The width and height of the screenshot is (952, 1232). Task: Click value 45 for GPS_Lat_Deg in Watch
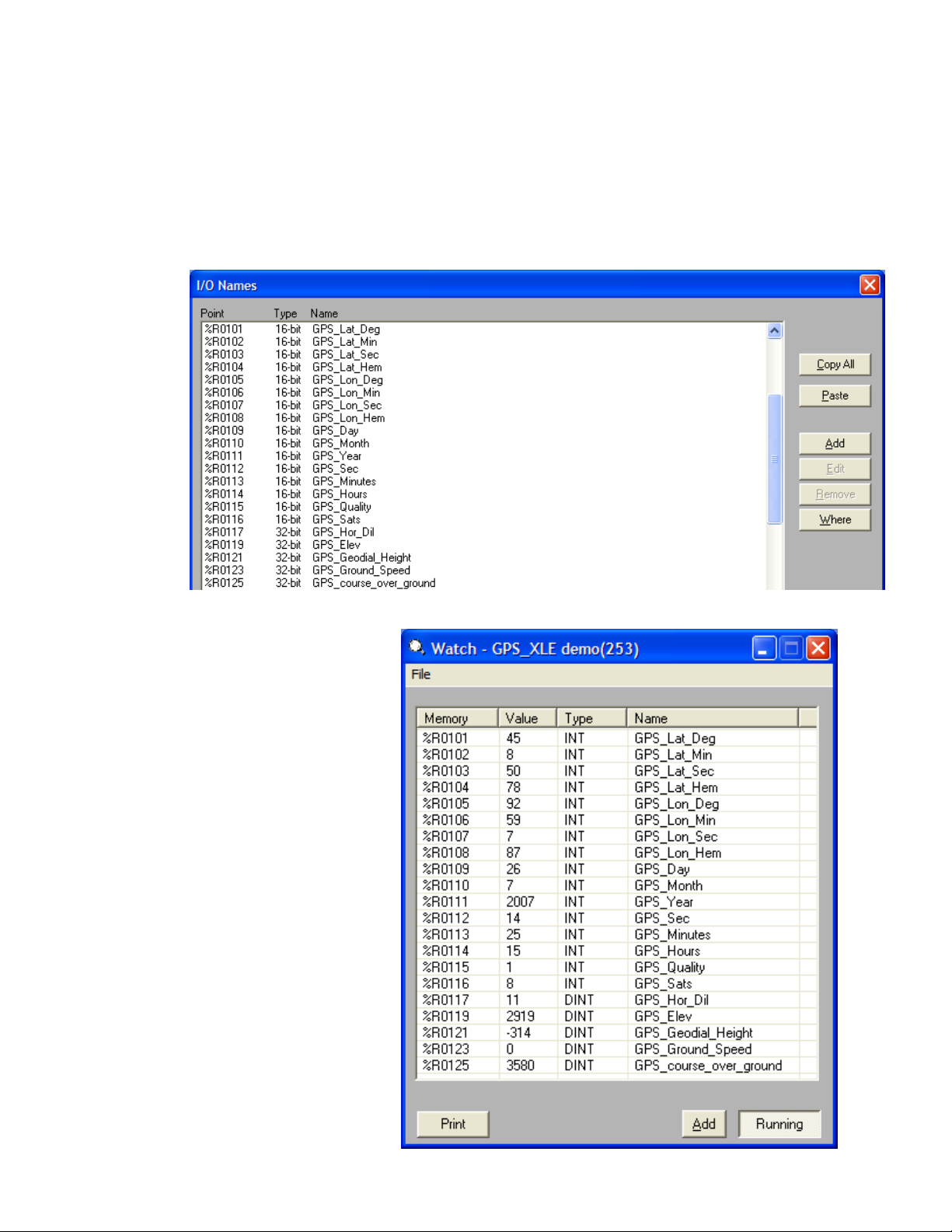tap(514, 738)
